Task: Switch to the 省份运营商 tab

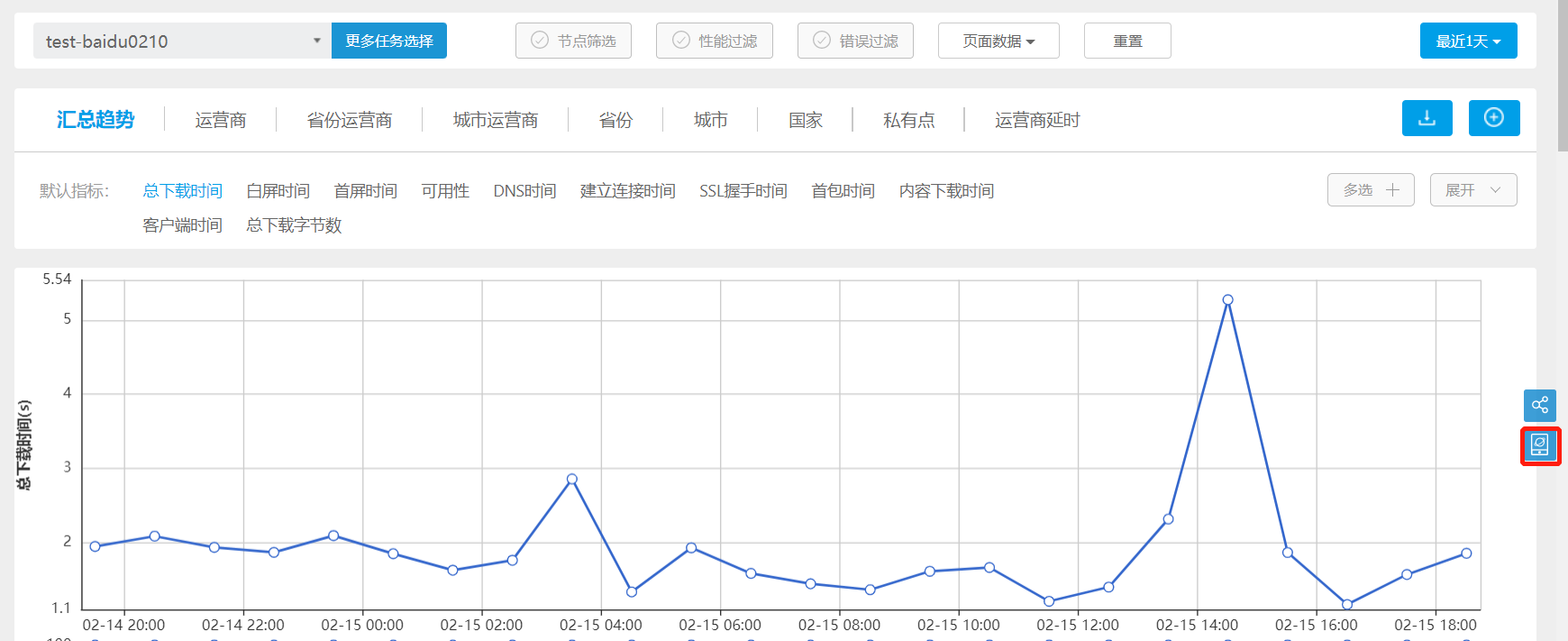Action: (349, 120)
